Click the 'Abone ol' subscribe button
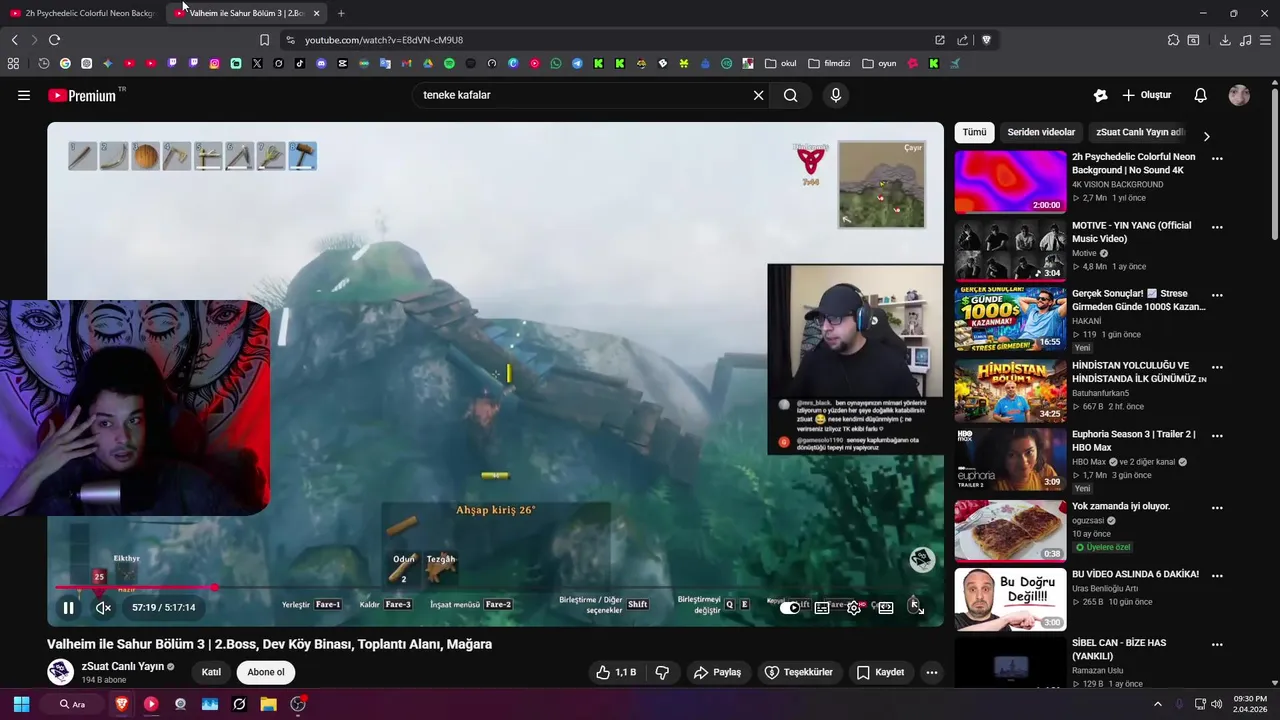 click(x=266, y=672)
